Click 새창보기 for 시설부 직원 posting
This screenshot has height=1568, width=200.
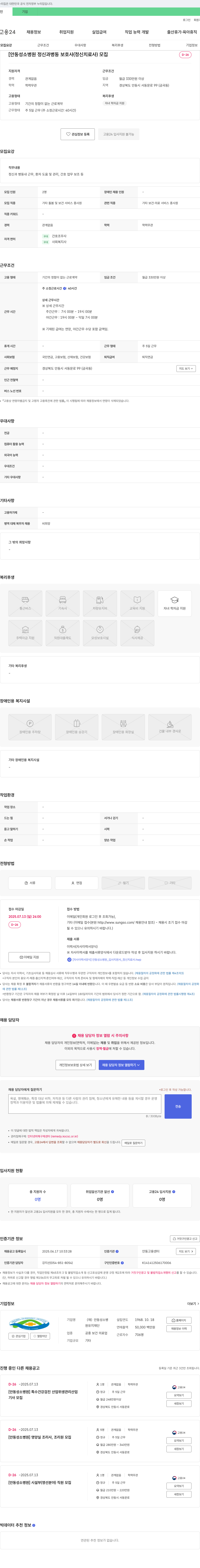point(179,1494)
